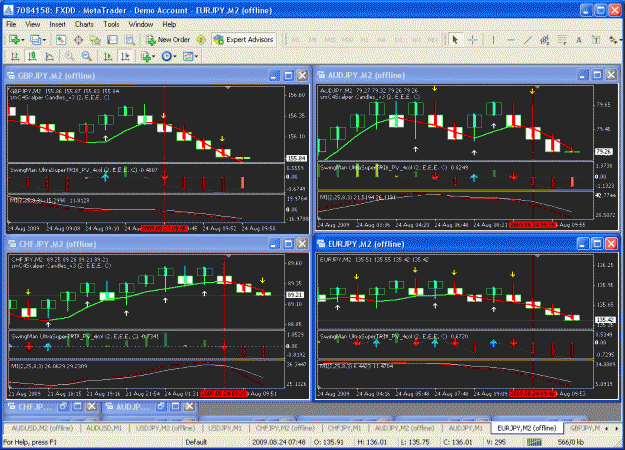Screen dimensions: 625x450
Task: Switch chart display to Line Chart
Action: (49, 56)
